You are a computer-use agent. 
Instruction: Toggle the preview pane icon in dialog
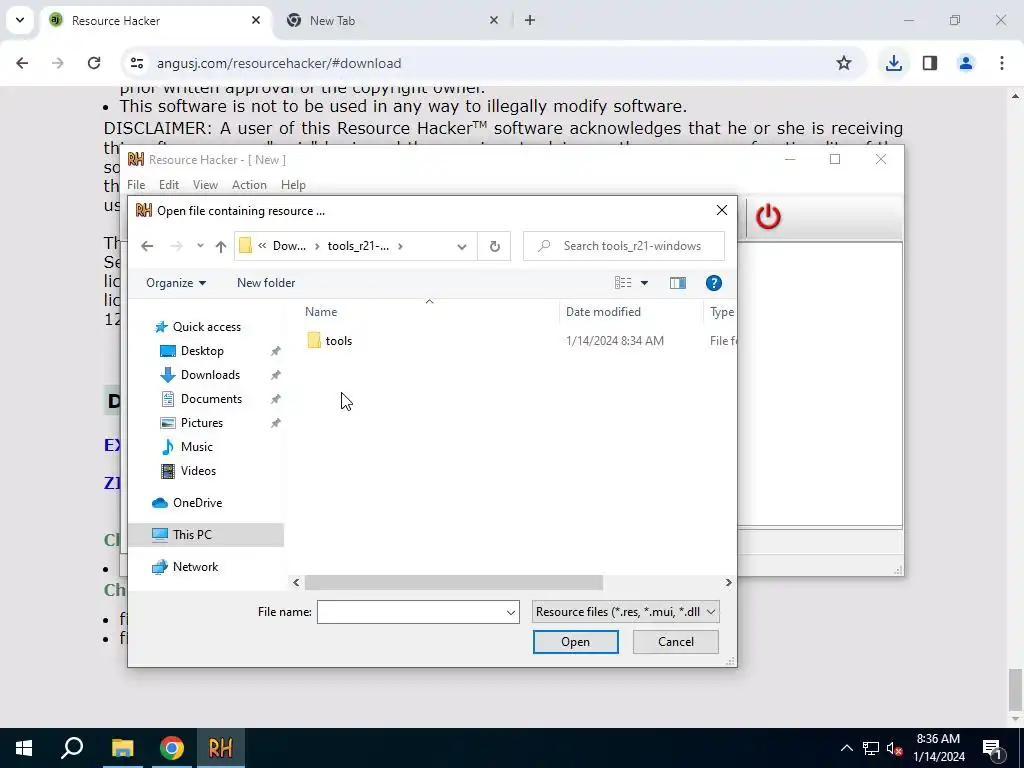coord(678,283)
